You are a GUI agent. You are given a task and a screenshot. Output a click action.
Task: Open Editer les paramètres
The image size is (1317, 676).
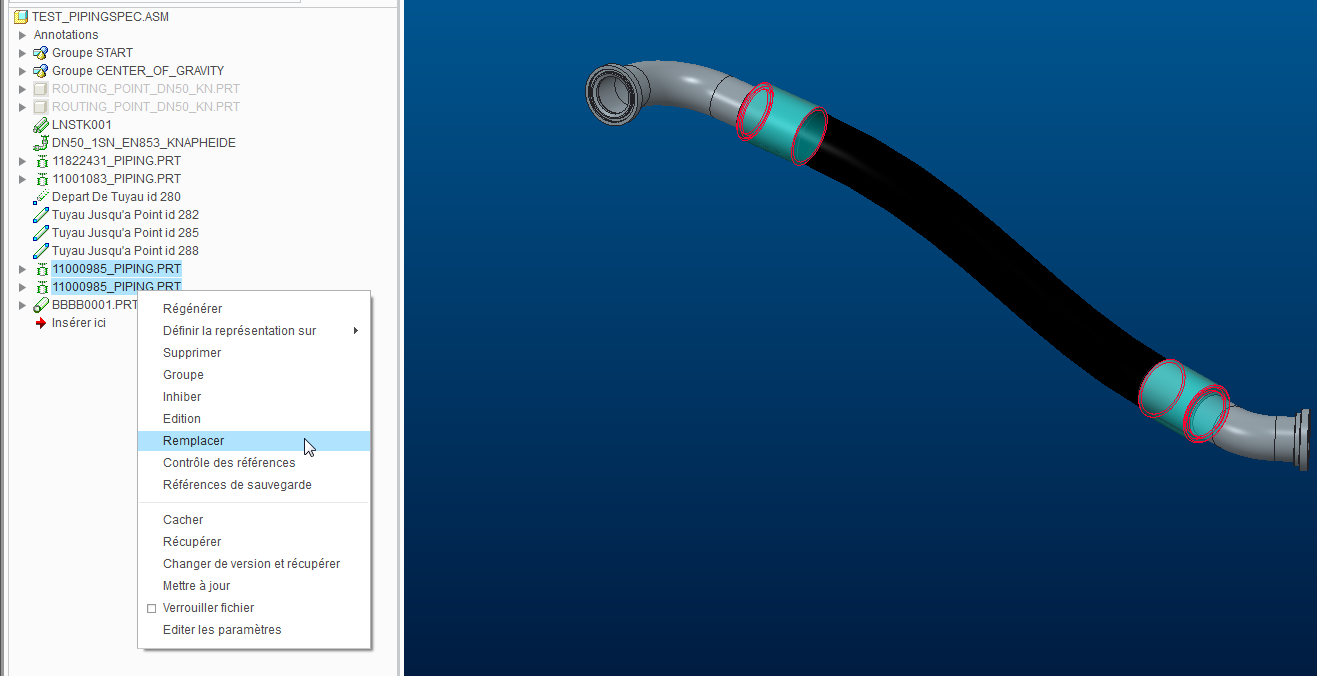tap(222, 630)
